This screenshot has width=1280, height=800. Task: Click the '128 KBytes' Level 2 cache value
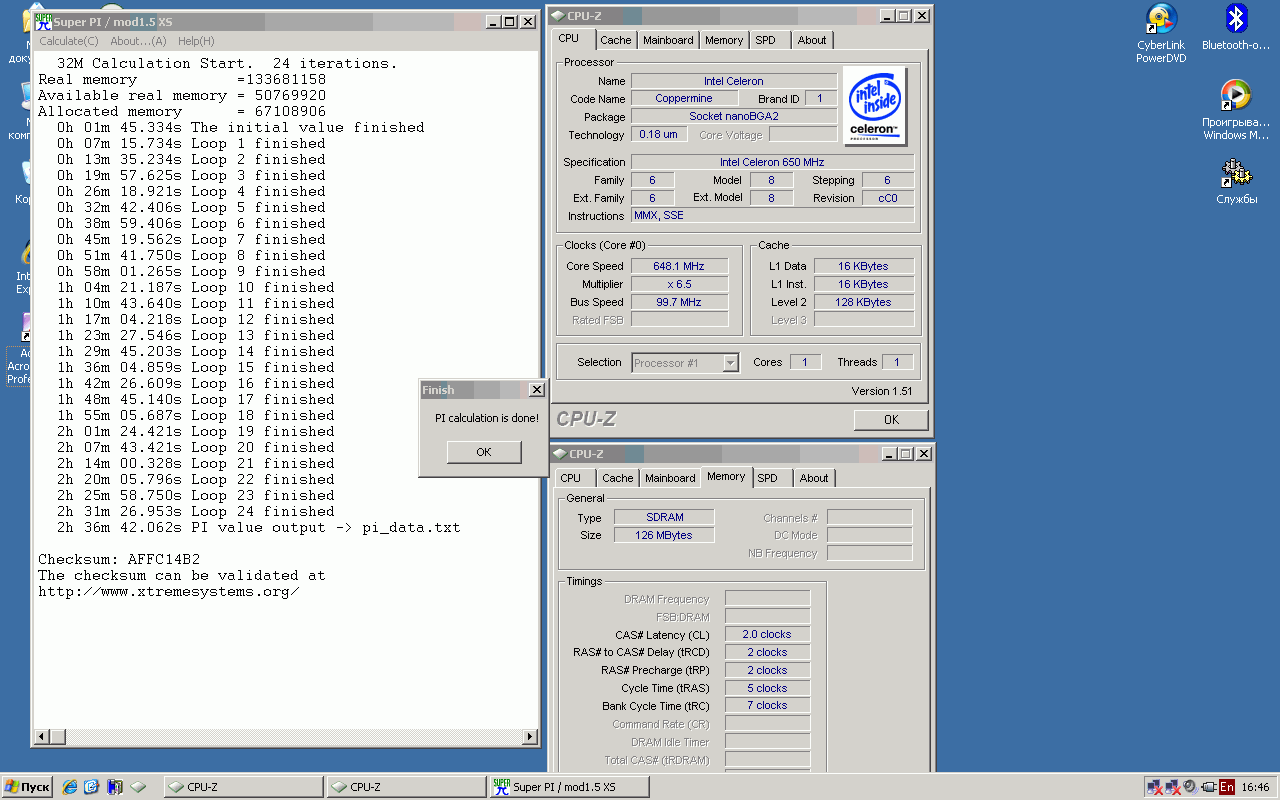click(x=863, y=302)
